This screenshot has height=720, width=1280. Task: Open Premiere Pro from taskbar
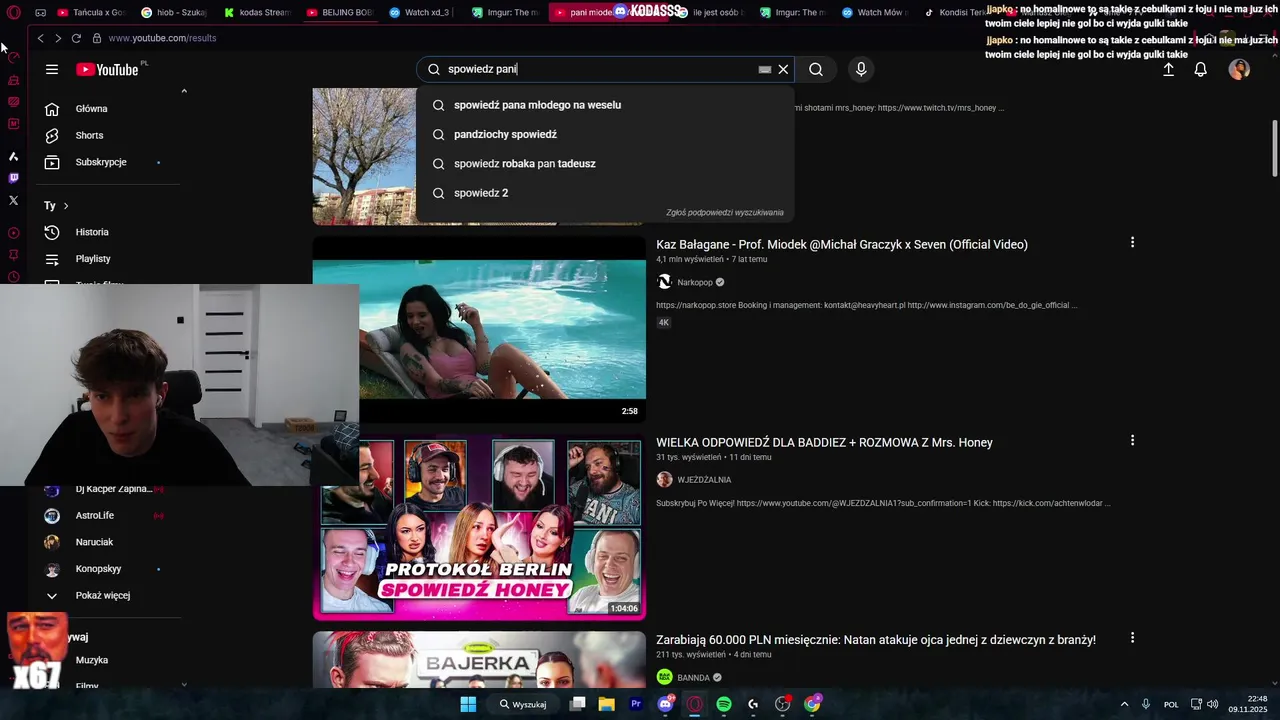(x=635, y=704)
